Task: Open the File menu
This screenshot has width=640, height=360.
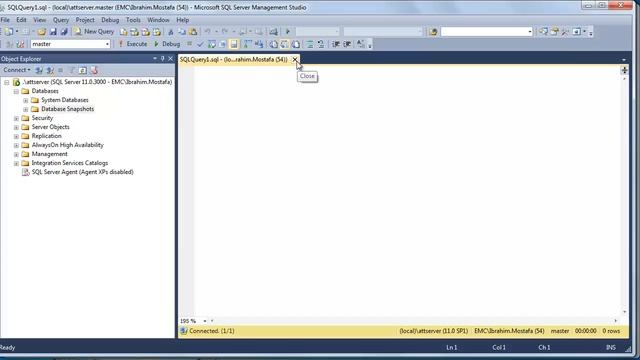Action: 5,20
